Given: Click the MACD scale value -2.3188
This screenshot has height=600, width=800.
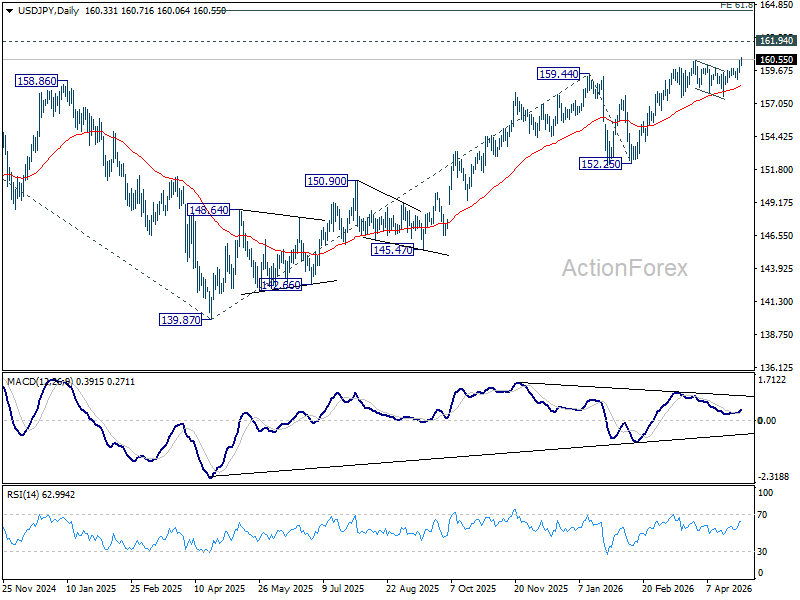Looking at the screenshot, I should click(773, 477).
